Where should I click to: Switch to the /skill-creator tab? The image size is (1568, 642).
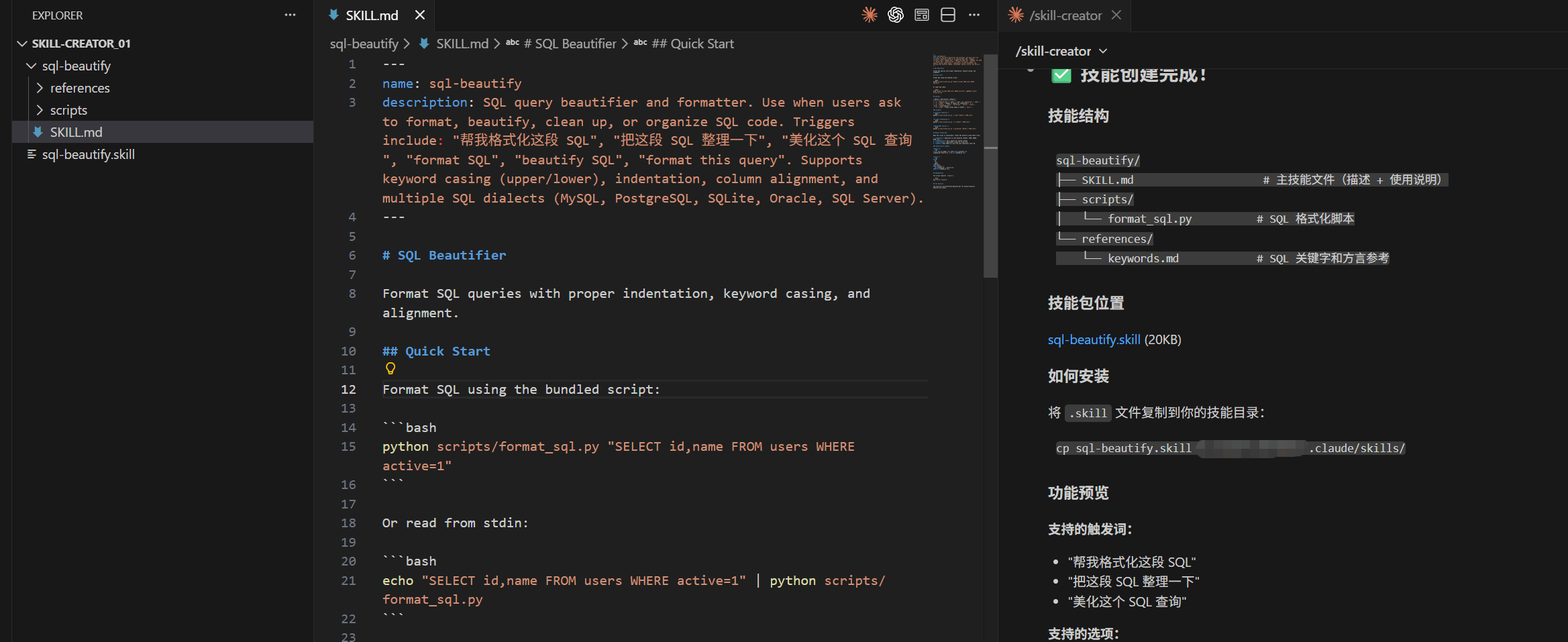point(1065,15)
